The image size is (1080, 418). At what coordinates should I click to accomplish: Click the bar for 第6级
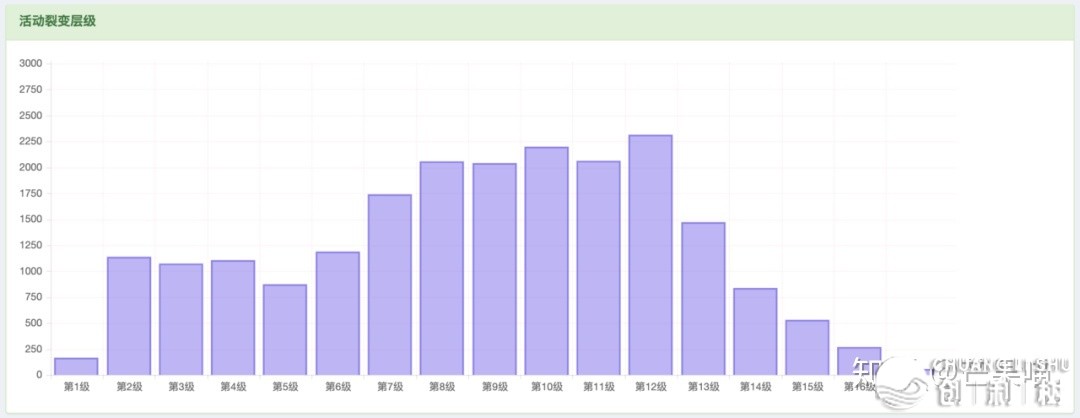[x=338, y=313]
